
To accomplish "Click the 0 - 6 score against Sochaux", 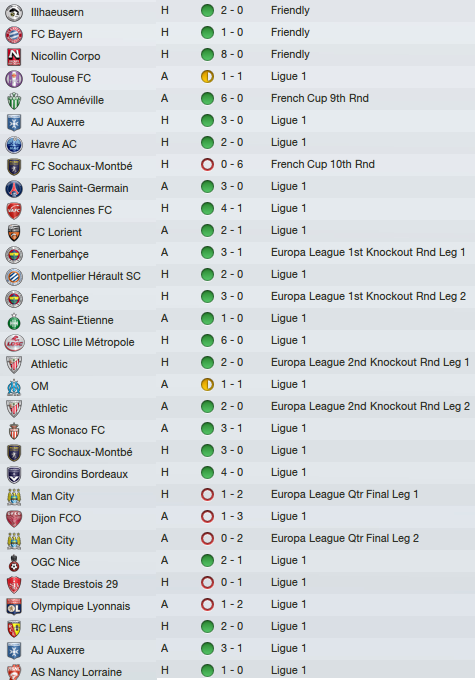I will [232, 164].
